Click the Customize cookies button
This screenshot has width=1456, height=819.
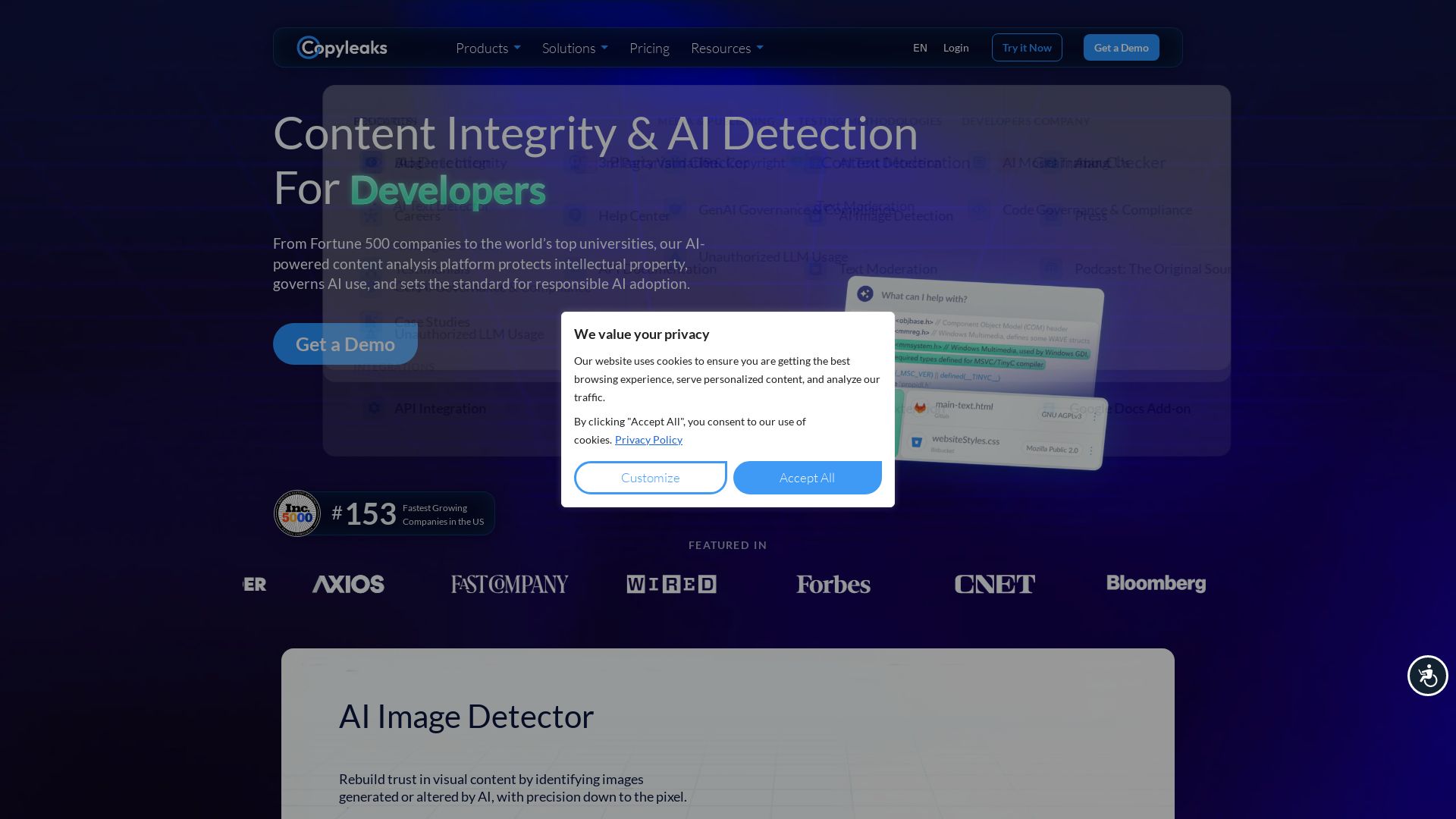pos(650,478)
